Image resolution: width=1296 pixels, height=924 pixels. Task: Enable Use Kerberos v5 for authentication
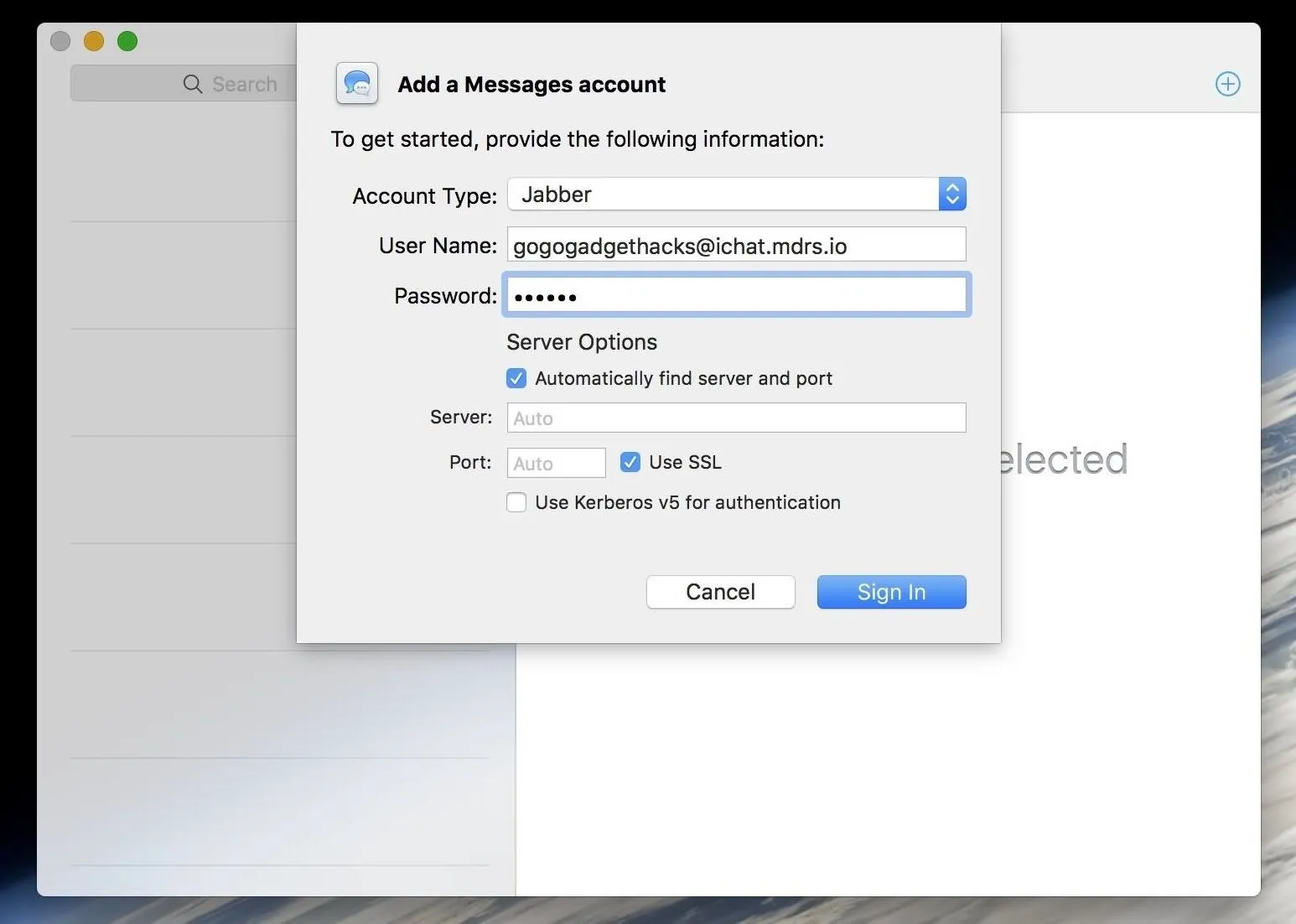click(x=516, y=502)
